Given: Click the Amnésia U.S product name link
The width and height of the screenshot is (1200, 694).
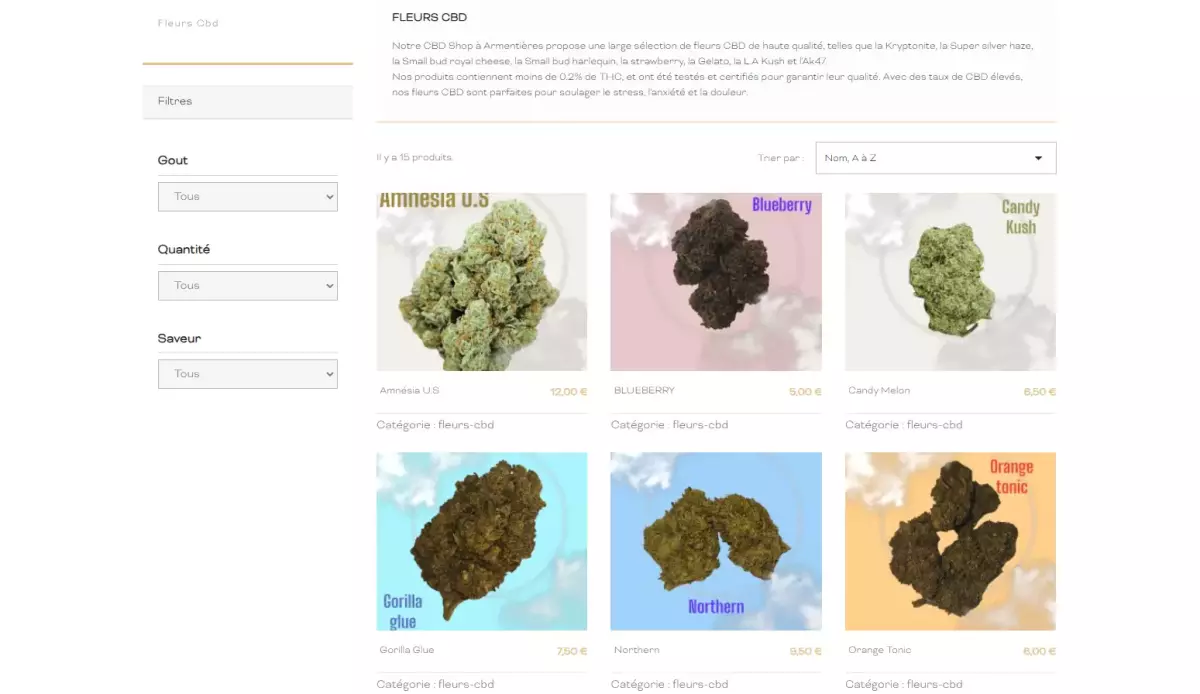Looking at the screenshot, I should 409,390.
